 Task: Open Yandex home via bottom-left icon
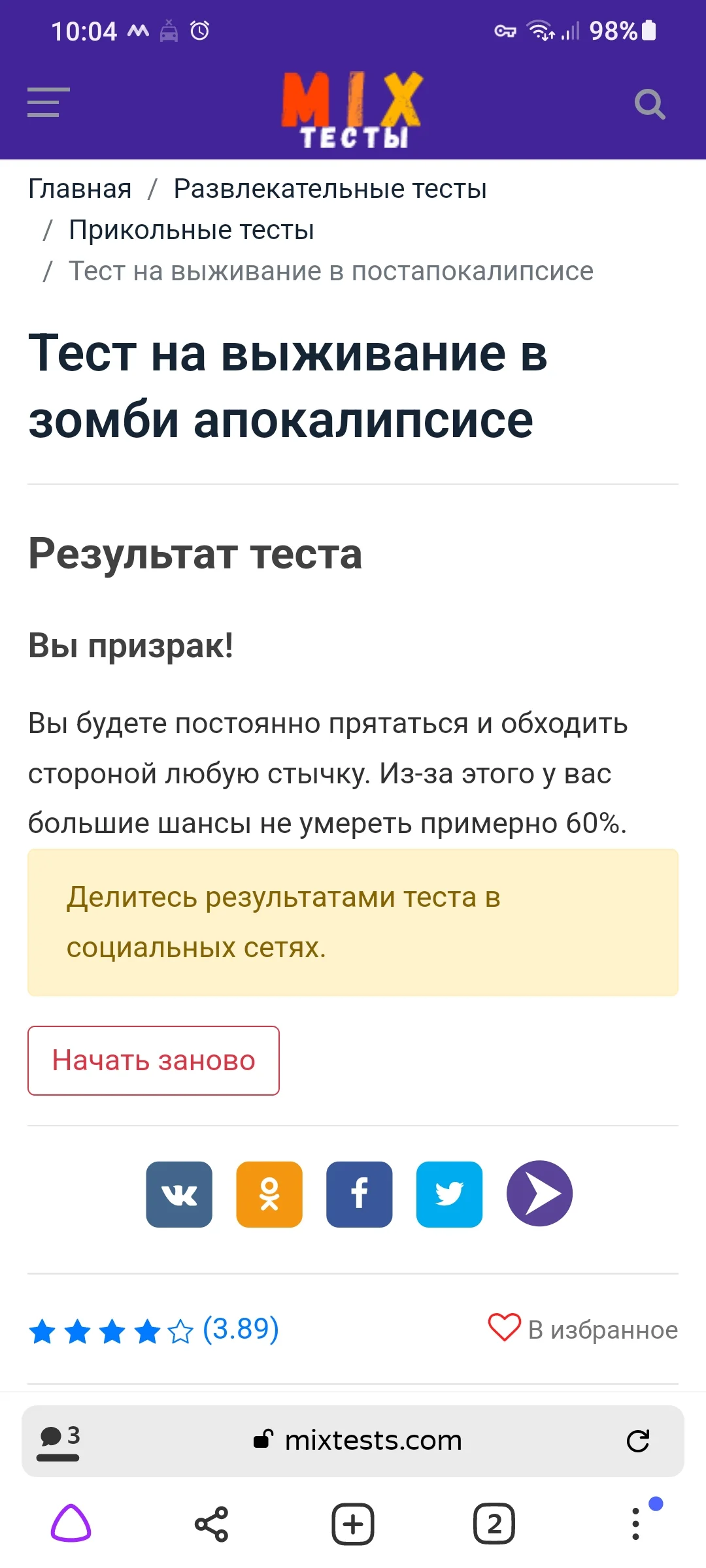click(73, 1524)
